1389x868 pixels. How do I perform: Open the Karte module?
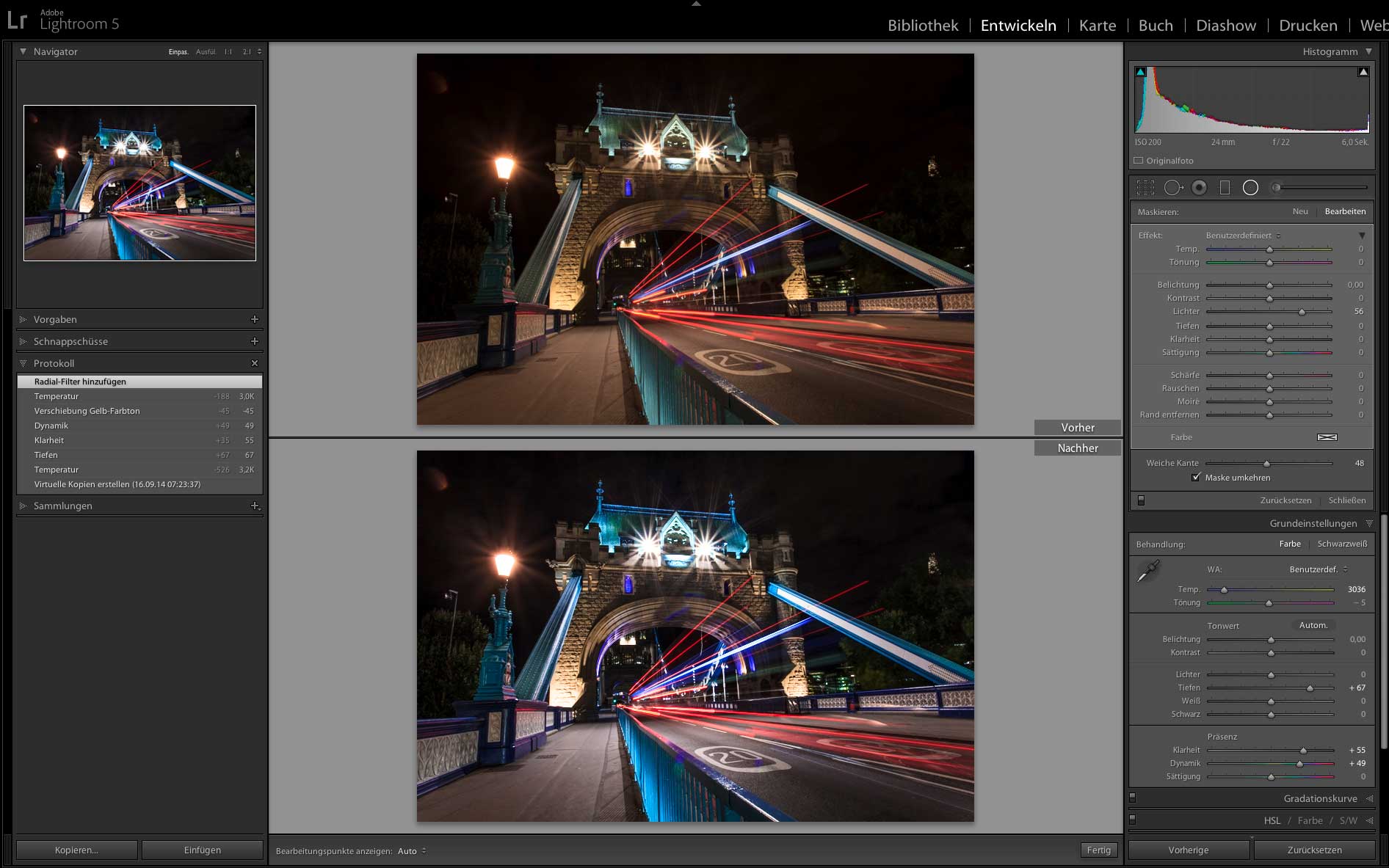[x=1097, y=26]
